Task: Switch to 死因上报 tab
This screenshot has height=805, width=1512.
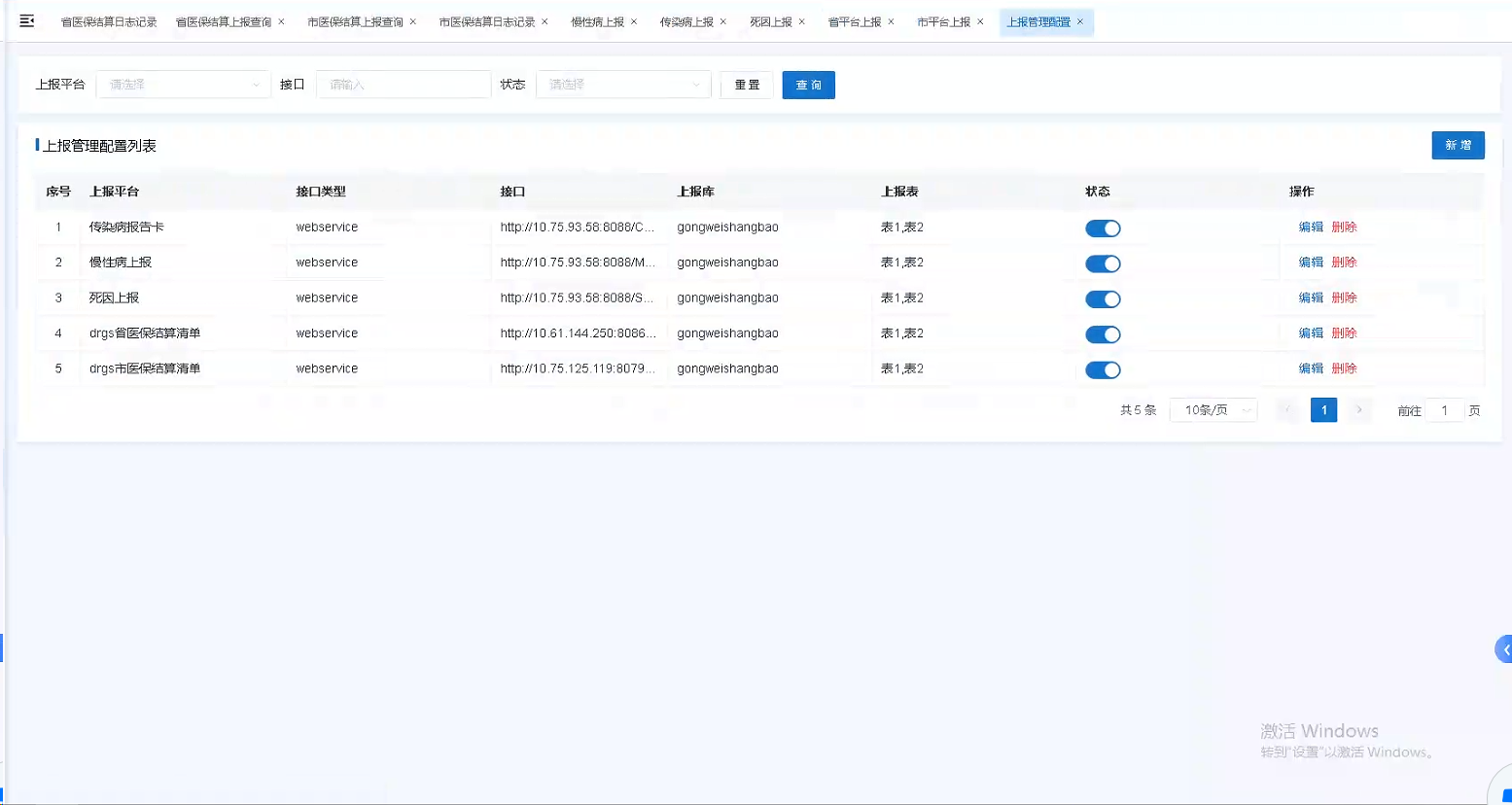Action: pos(770,21)
